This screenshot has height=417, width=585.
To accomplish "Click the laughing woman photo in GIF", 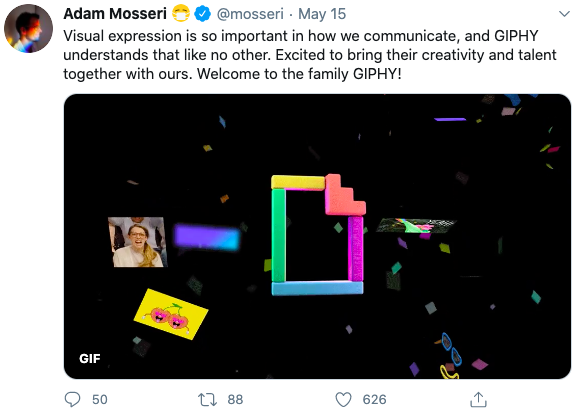I will (x=137, y=242).
